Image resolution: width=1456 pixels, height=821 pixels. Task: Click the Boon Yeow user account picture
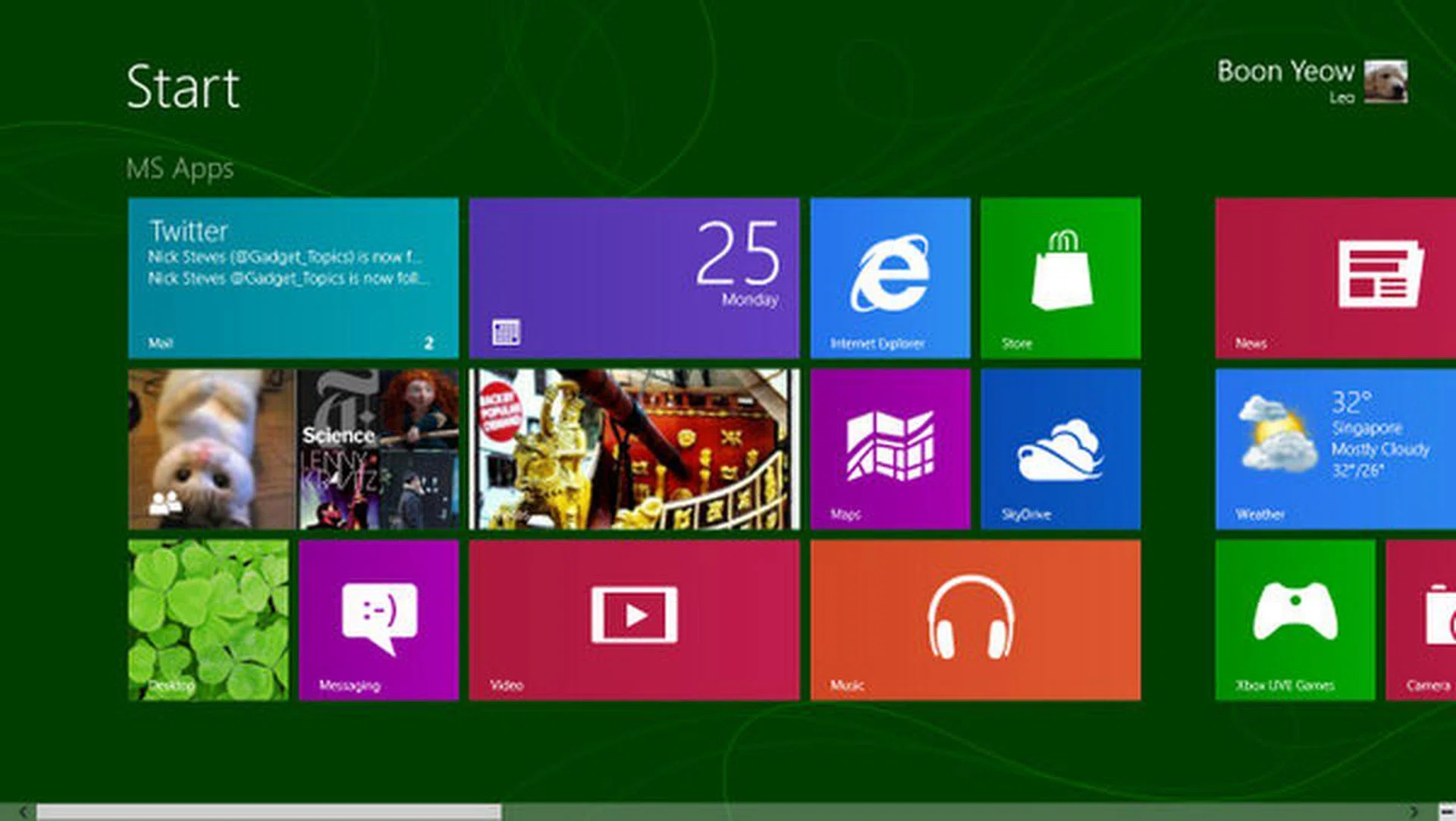tap(1385, 81)
